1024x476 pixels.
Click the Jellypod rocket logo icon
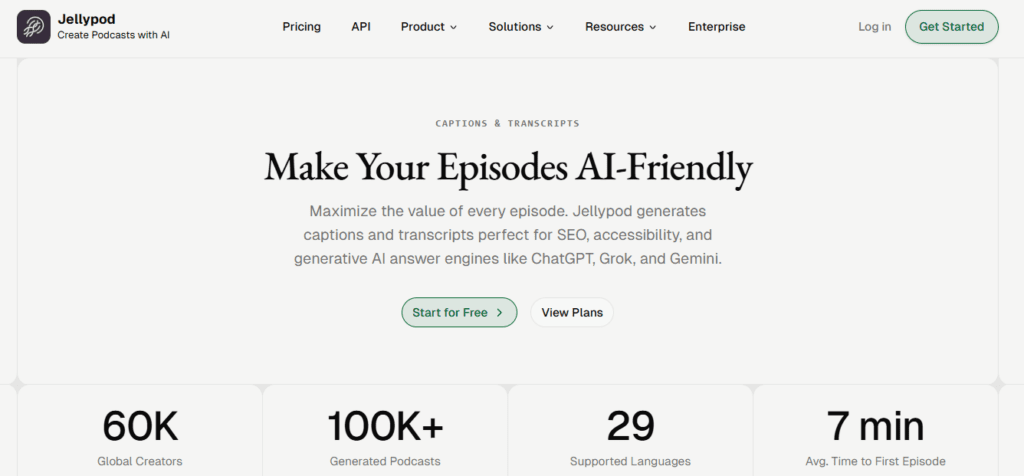click(x=34, y=27)
